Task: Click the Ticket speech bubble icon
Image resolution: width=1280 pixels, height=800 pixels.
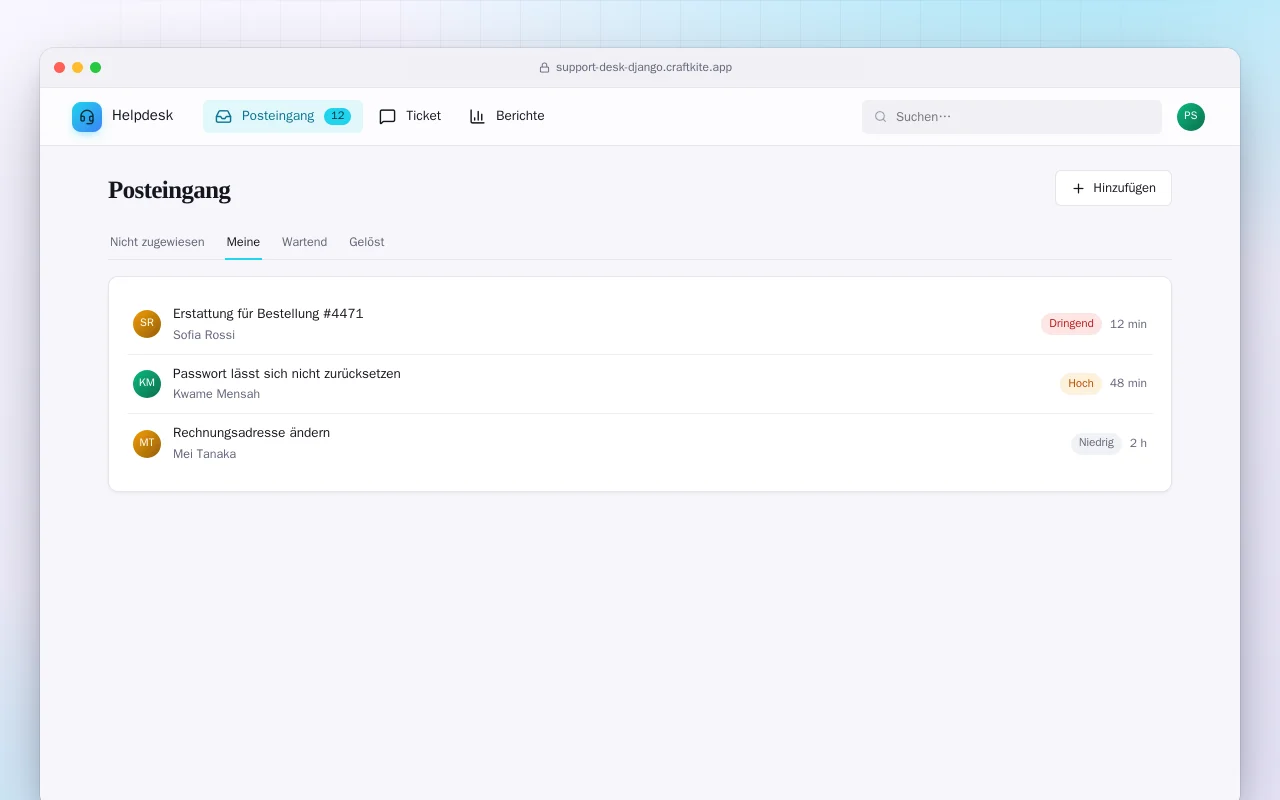Action: tap(388, 116)
